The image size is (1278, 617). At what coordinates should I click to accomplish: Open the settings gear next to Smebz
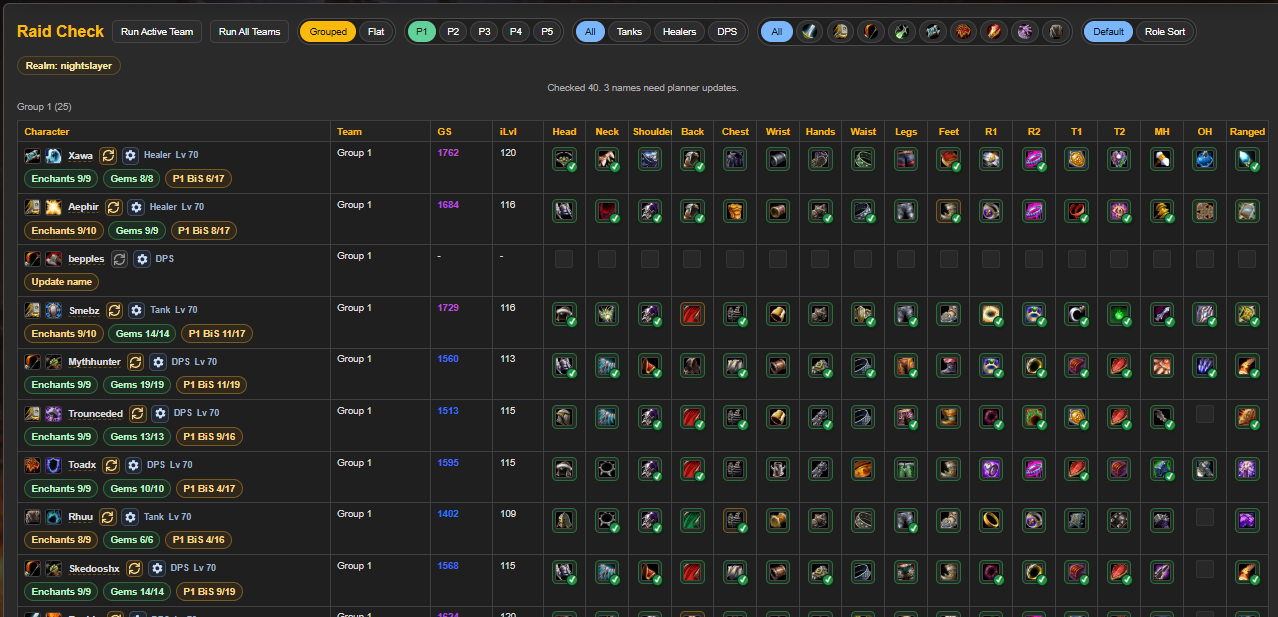click(x=136, y=310)
